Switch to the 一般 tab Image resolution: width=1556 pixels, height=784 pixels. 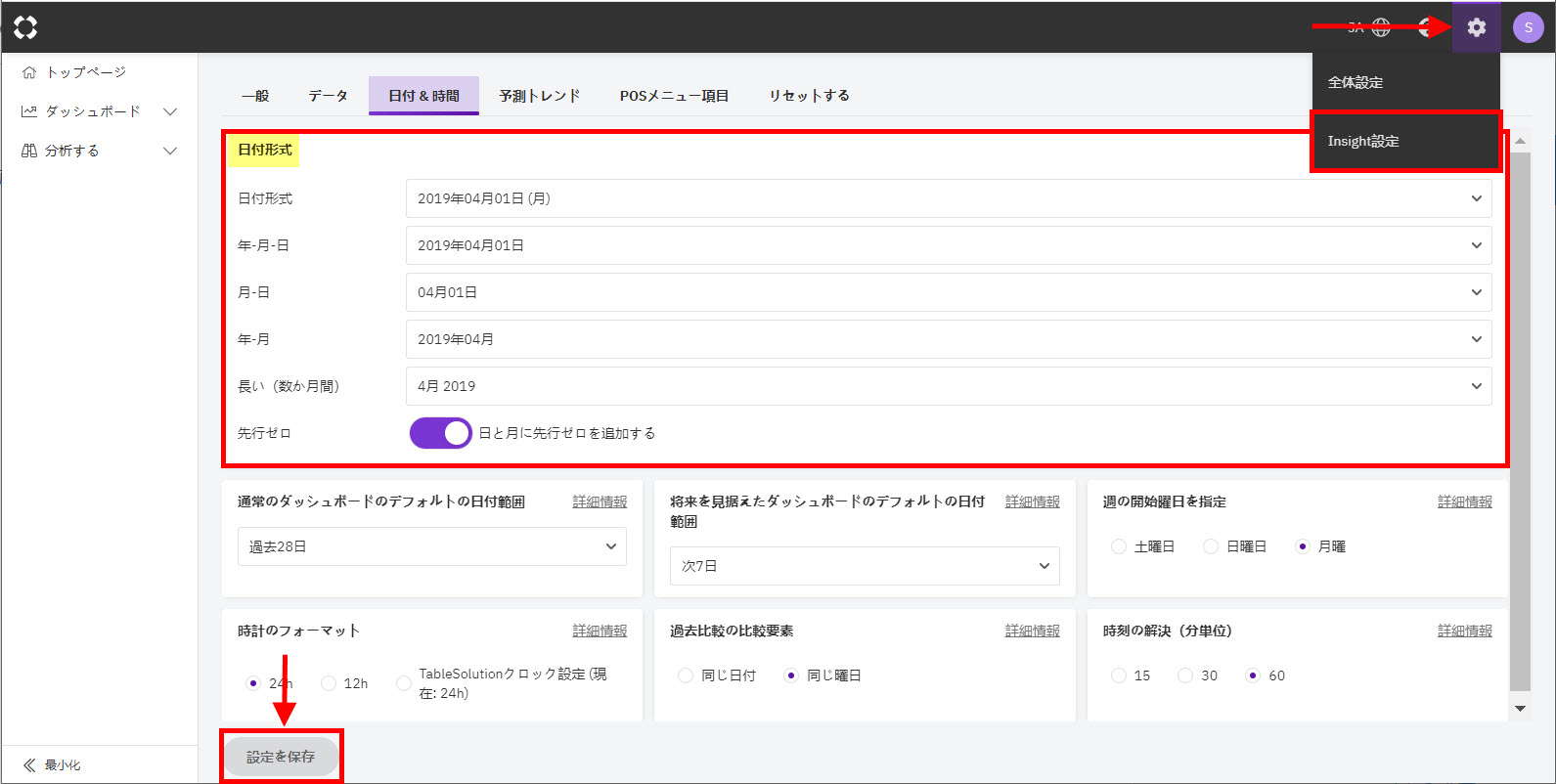(255, 96)
